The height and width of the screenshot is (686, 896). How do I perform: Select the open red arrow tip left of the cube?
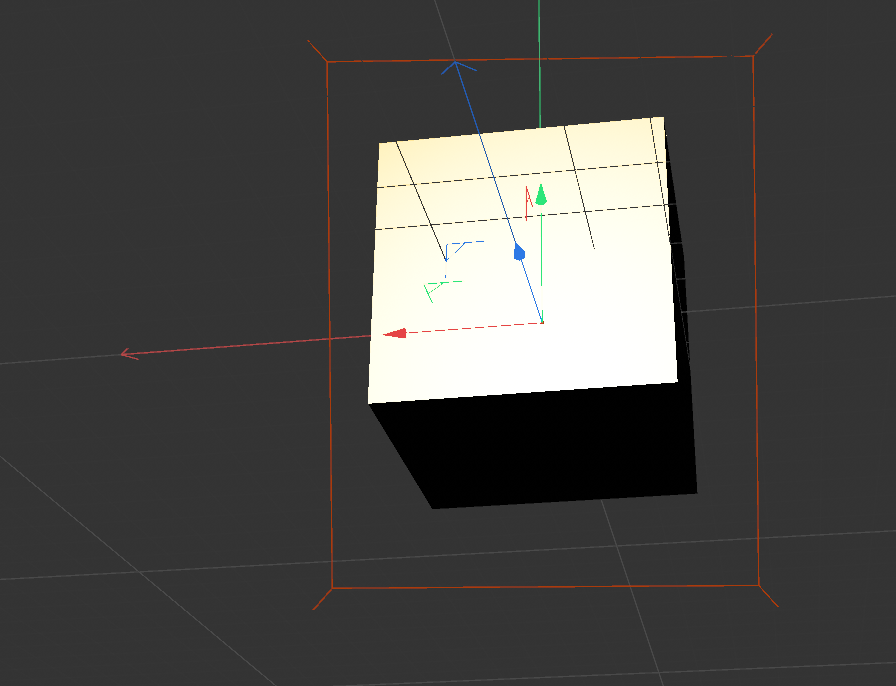coord(126,352)
